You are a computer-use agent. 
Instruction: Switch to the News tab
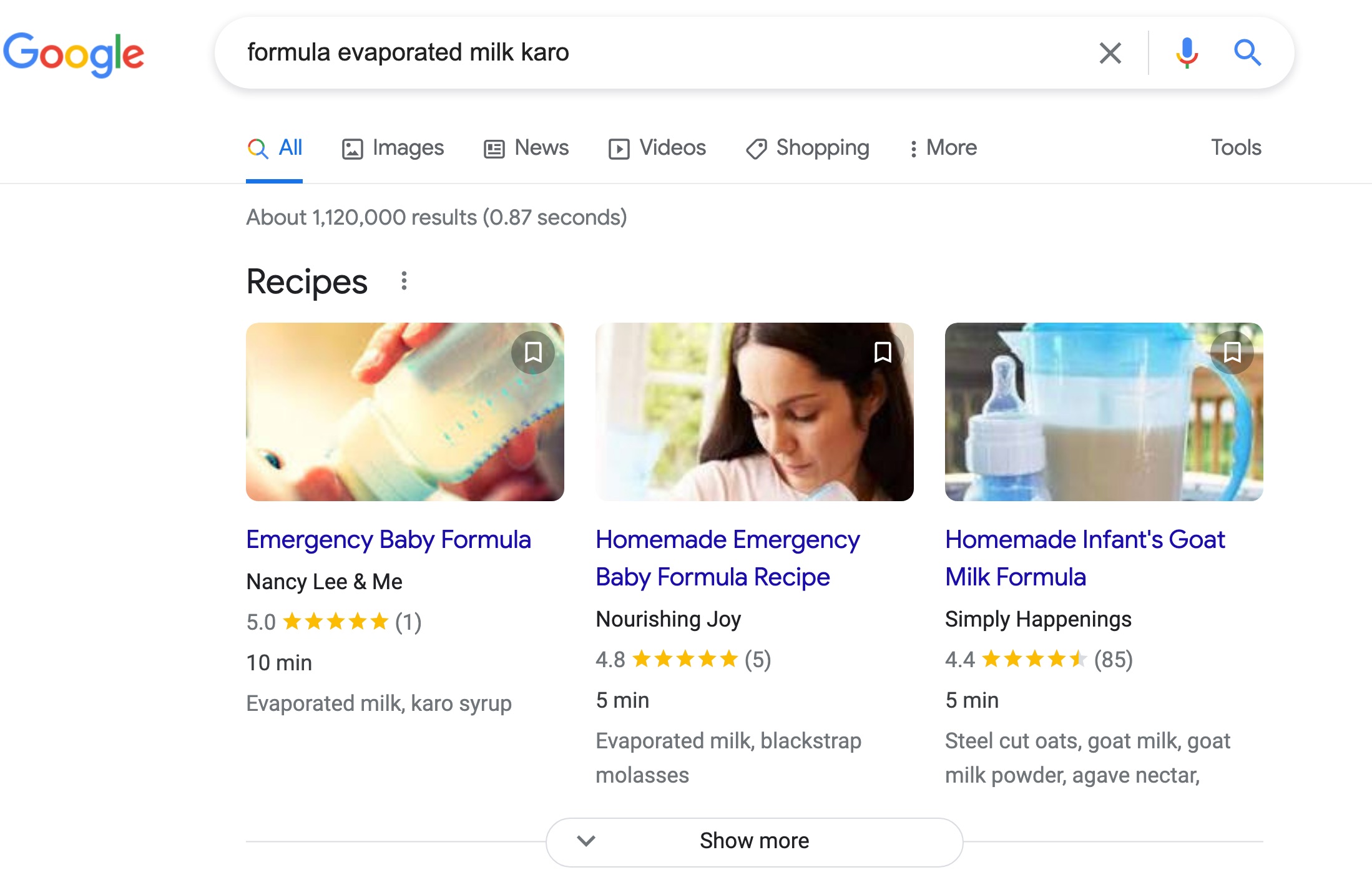526,148
